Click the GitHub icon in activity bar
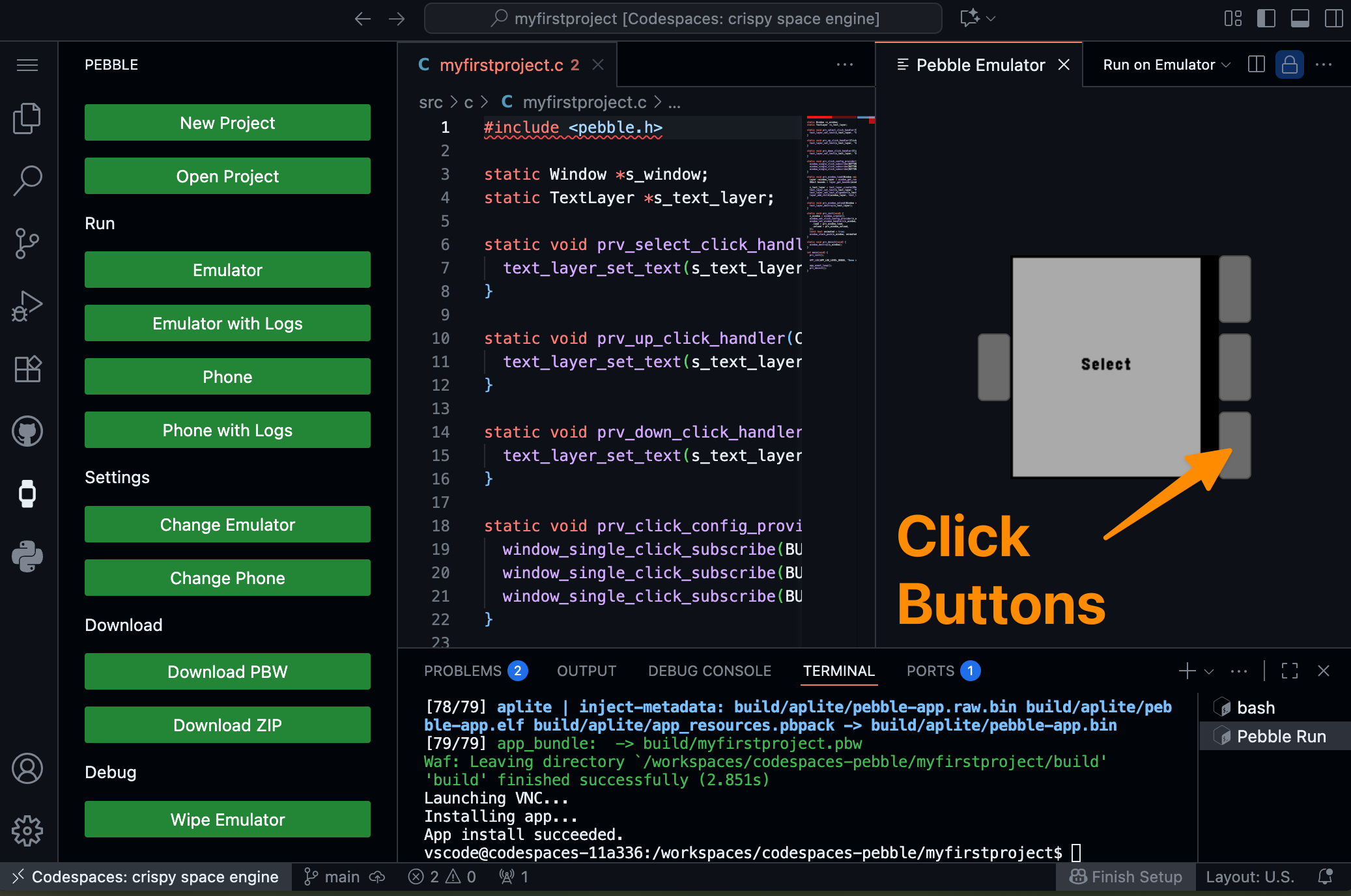Viewport: 1351px width, 896px height. (x=27, y=431)
